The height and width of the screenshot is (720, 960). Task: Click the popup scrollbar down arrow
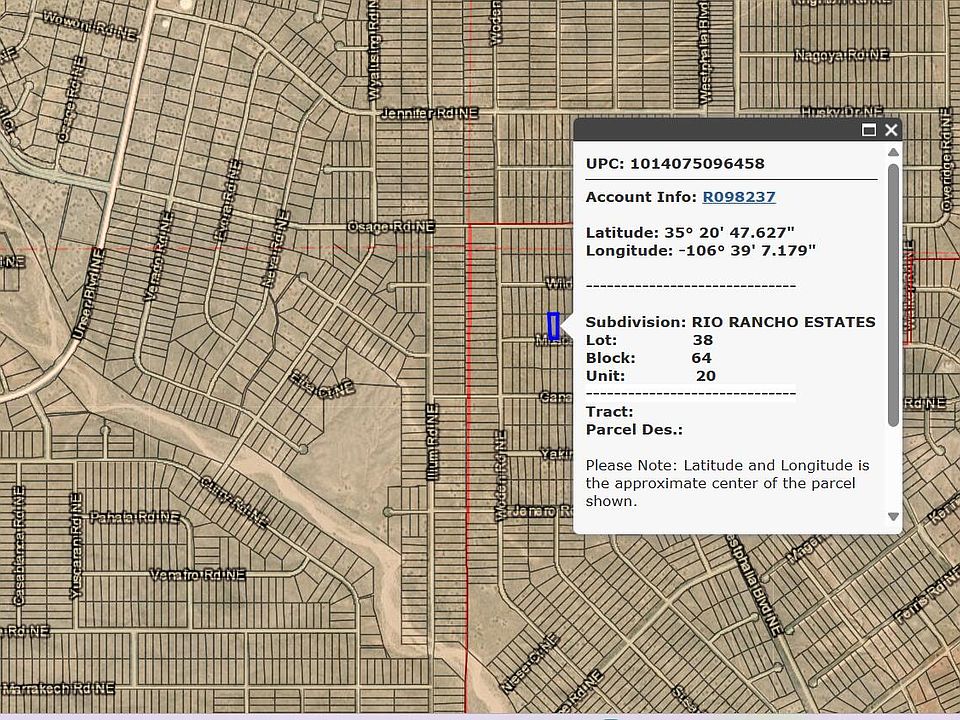(x=893, y=516)
